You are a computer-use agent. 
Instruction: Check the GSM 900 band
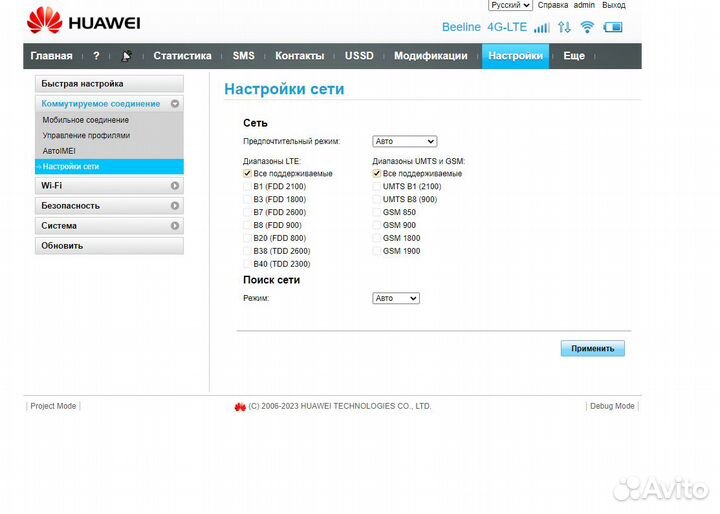point(377,225)
